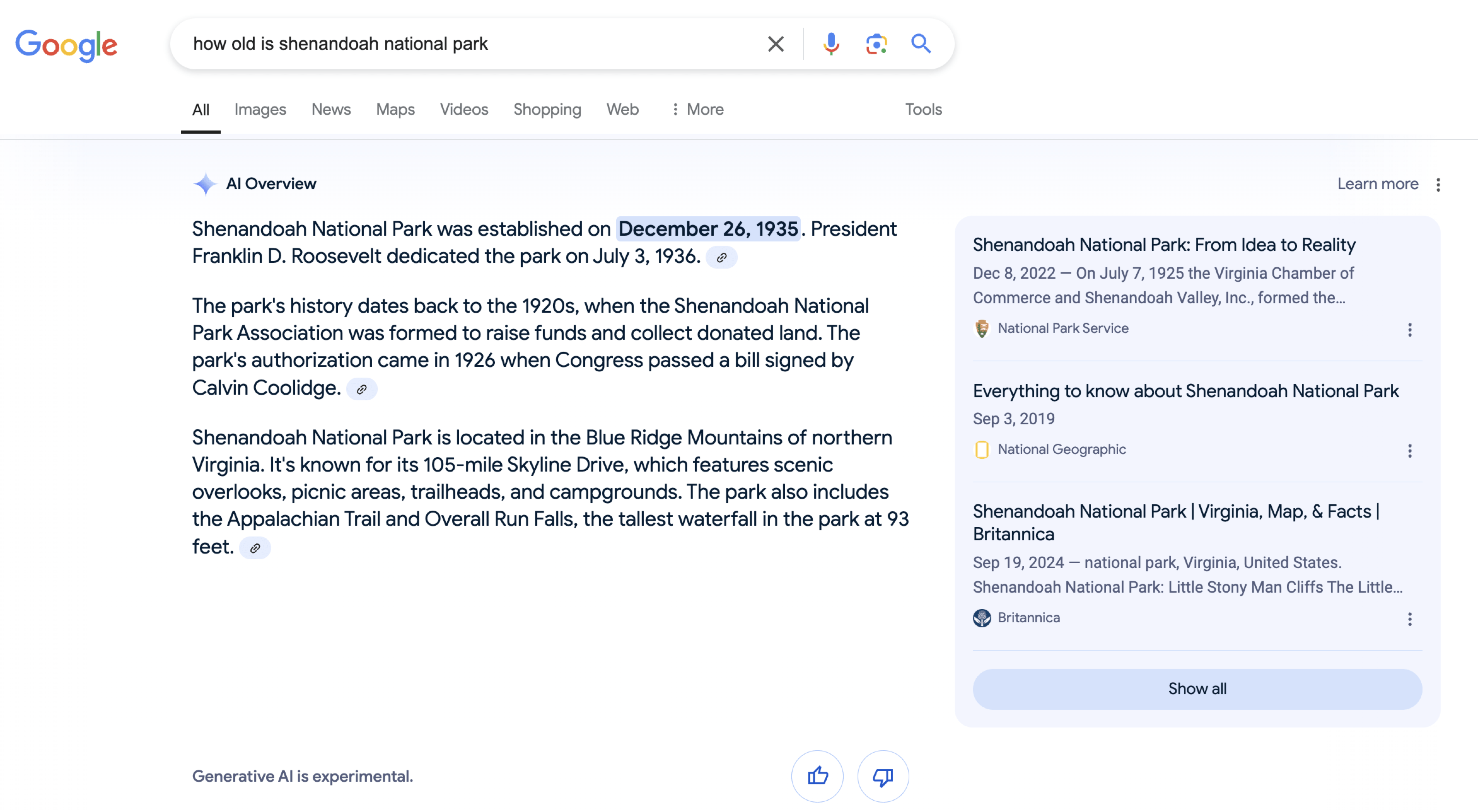Image resolution: width=1478 pixels, height=812 pixels.
Task: Open source link icon after 'Calvin Coolidge'
Action: click(362, 389)
